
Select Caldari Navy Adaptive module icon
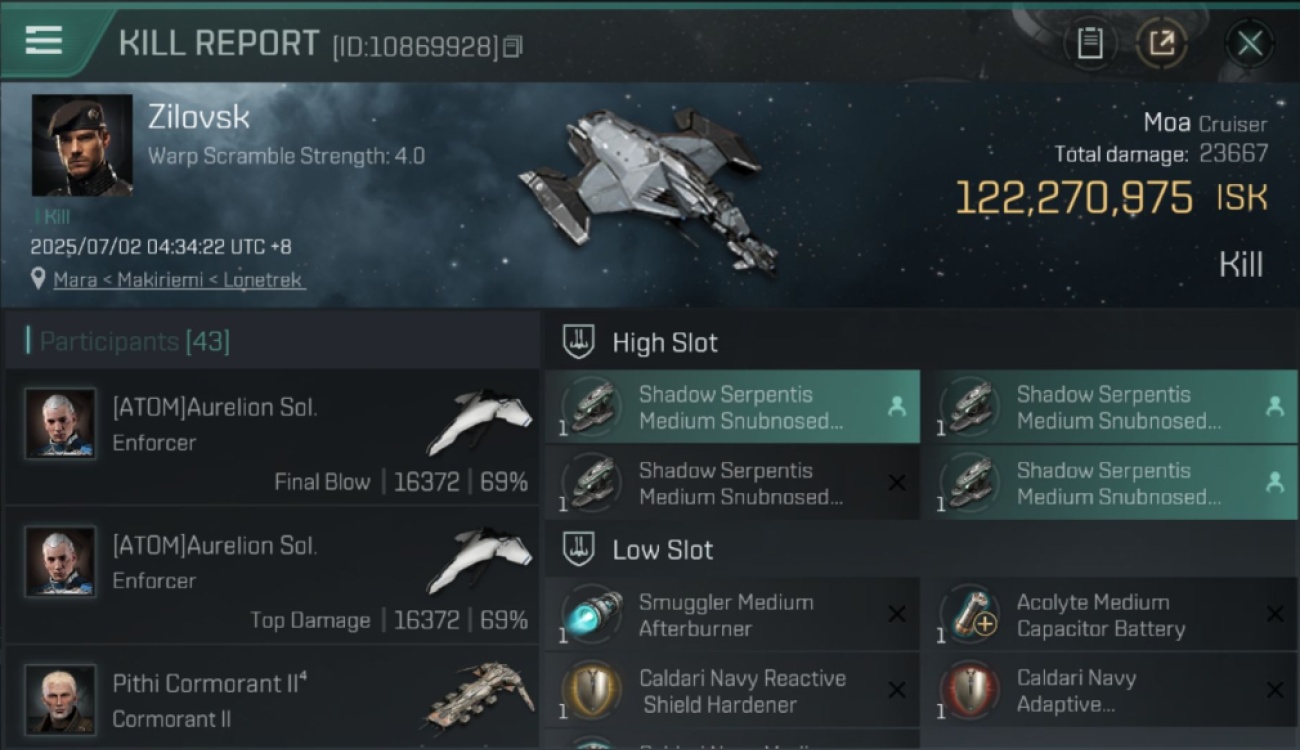[970, 691]
